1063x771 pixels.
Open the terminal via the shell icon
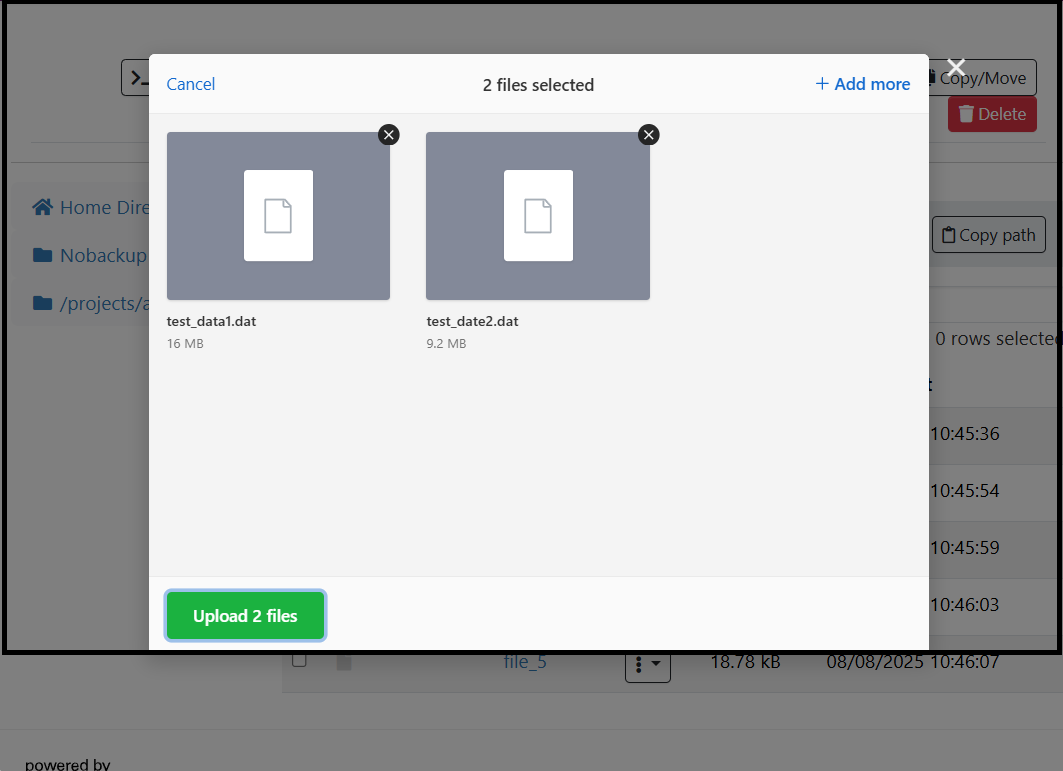(x=138, y=77)
